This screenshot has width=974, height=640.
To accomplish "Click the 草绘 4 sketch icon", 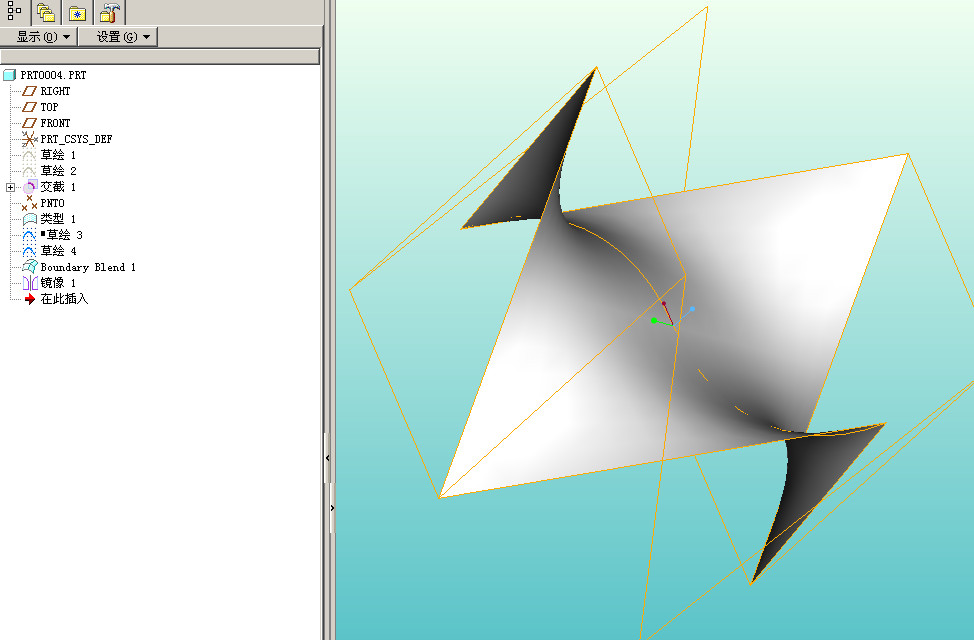I will point(29,252).
